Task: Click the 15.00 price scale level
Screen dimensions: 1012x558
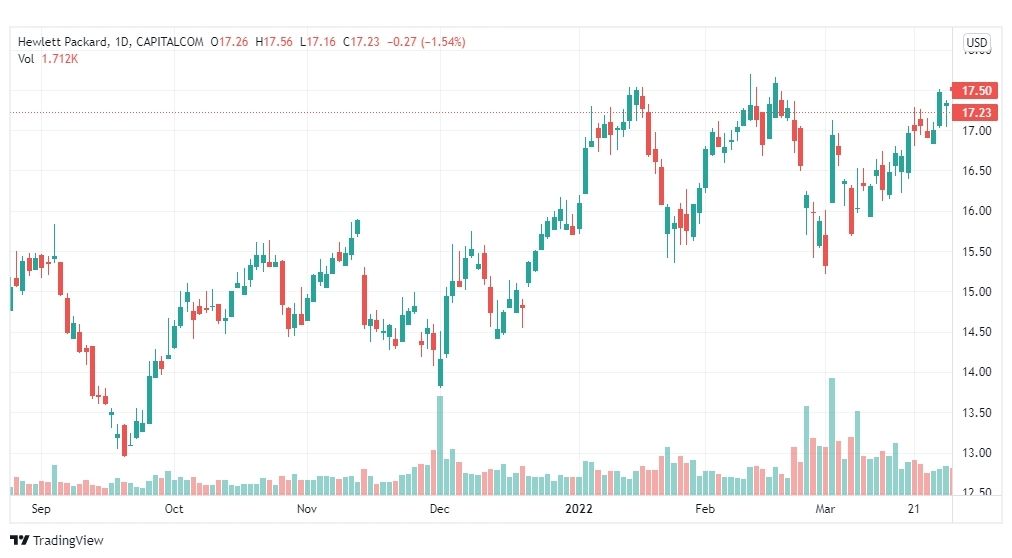Action: coord(977,292)
